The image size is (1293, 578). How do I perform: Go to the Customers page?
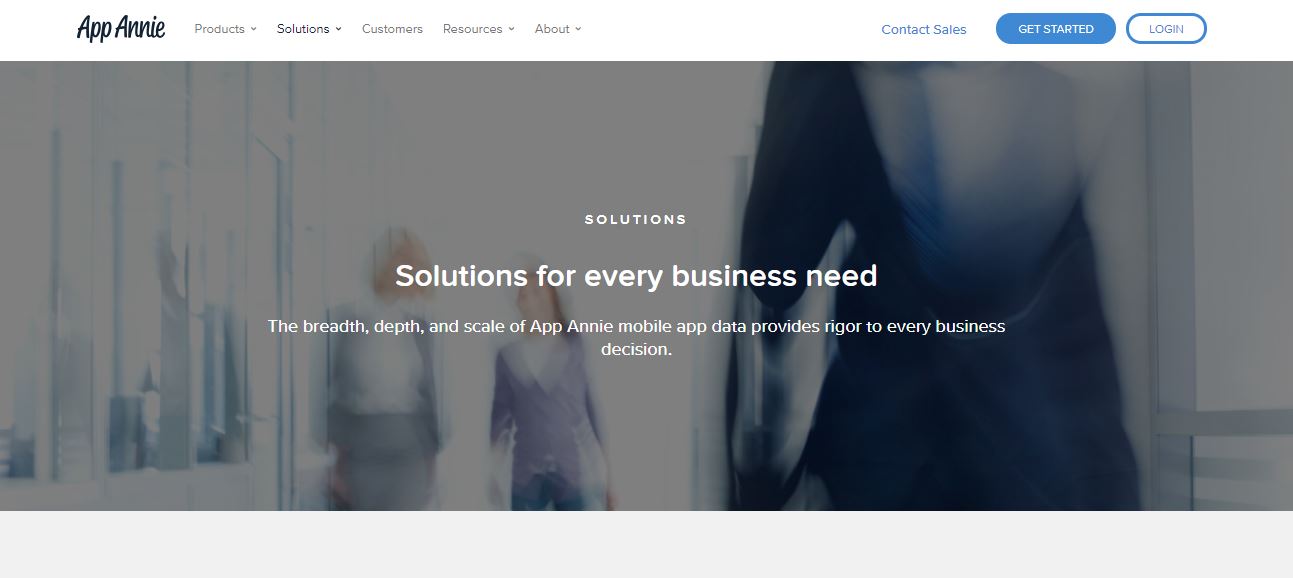click(x=392, y=29)
